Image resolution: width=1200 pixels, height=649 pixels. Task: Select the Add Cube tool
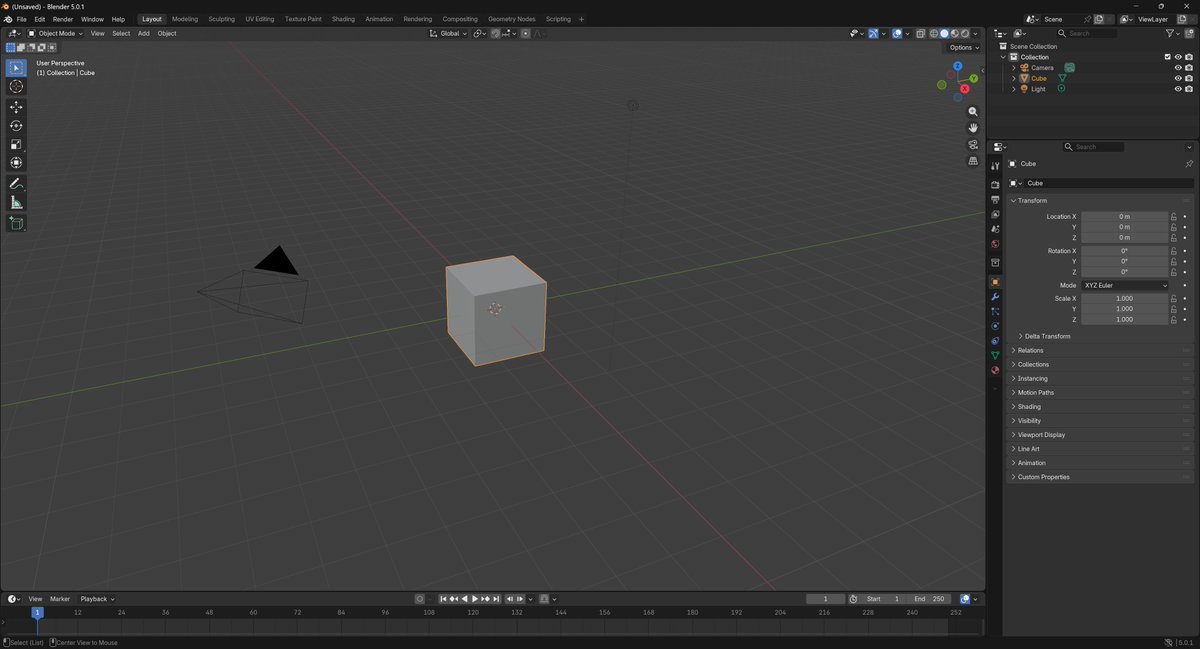click(16, 224)
